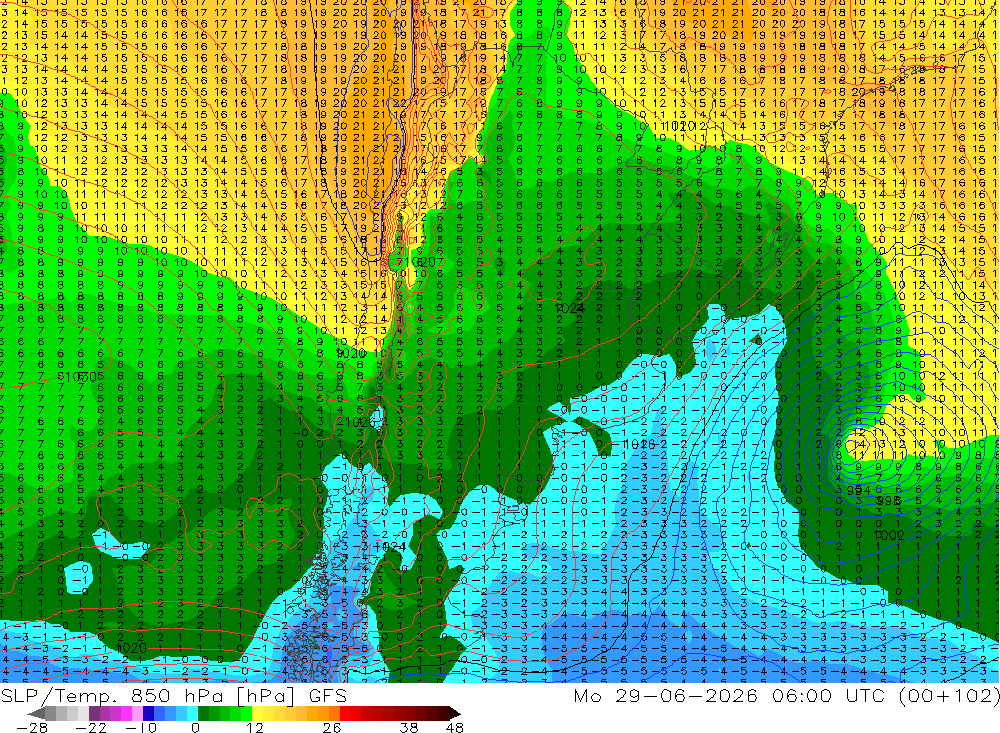Click the '-22' legend value
The width and height of the screenshot is (1000, 733).
(x=91, y=727)
